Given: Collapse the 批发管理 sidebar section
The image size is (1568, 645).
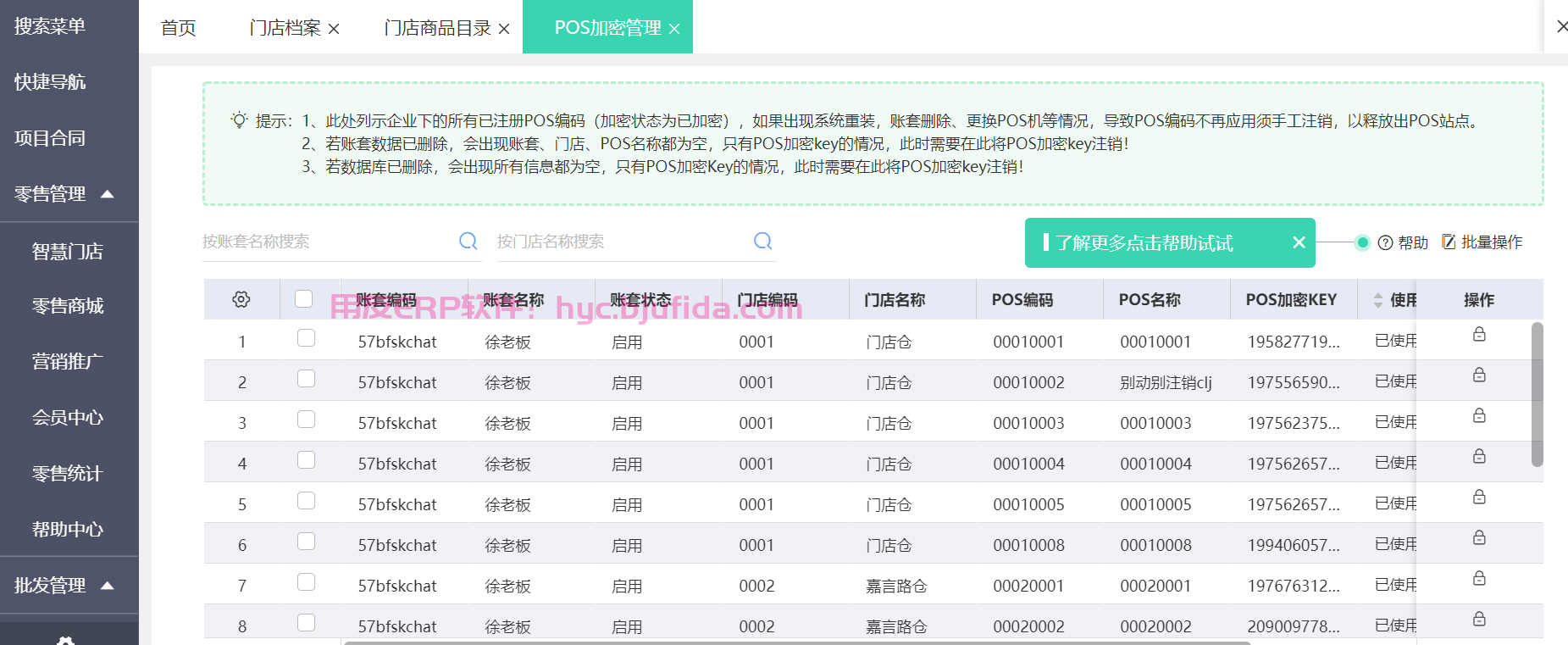Looking at the screenshot, I should pos(108,586).
